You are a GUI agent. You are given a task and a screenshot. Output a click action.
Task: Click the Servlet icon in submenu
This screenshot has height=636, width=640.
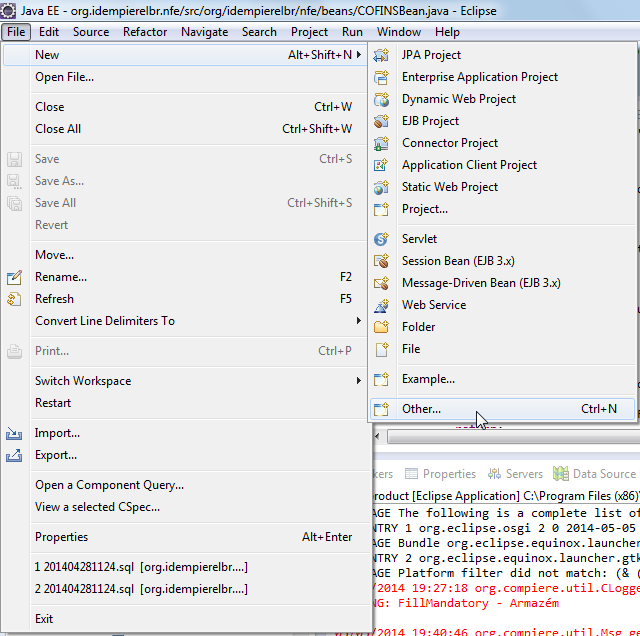(x=381, y=239)
